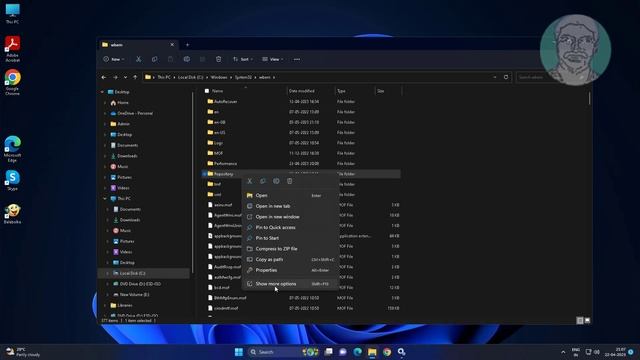Switch to large thumbnails view icon in status bar

pos(587,320)
